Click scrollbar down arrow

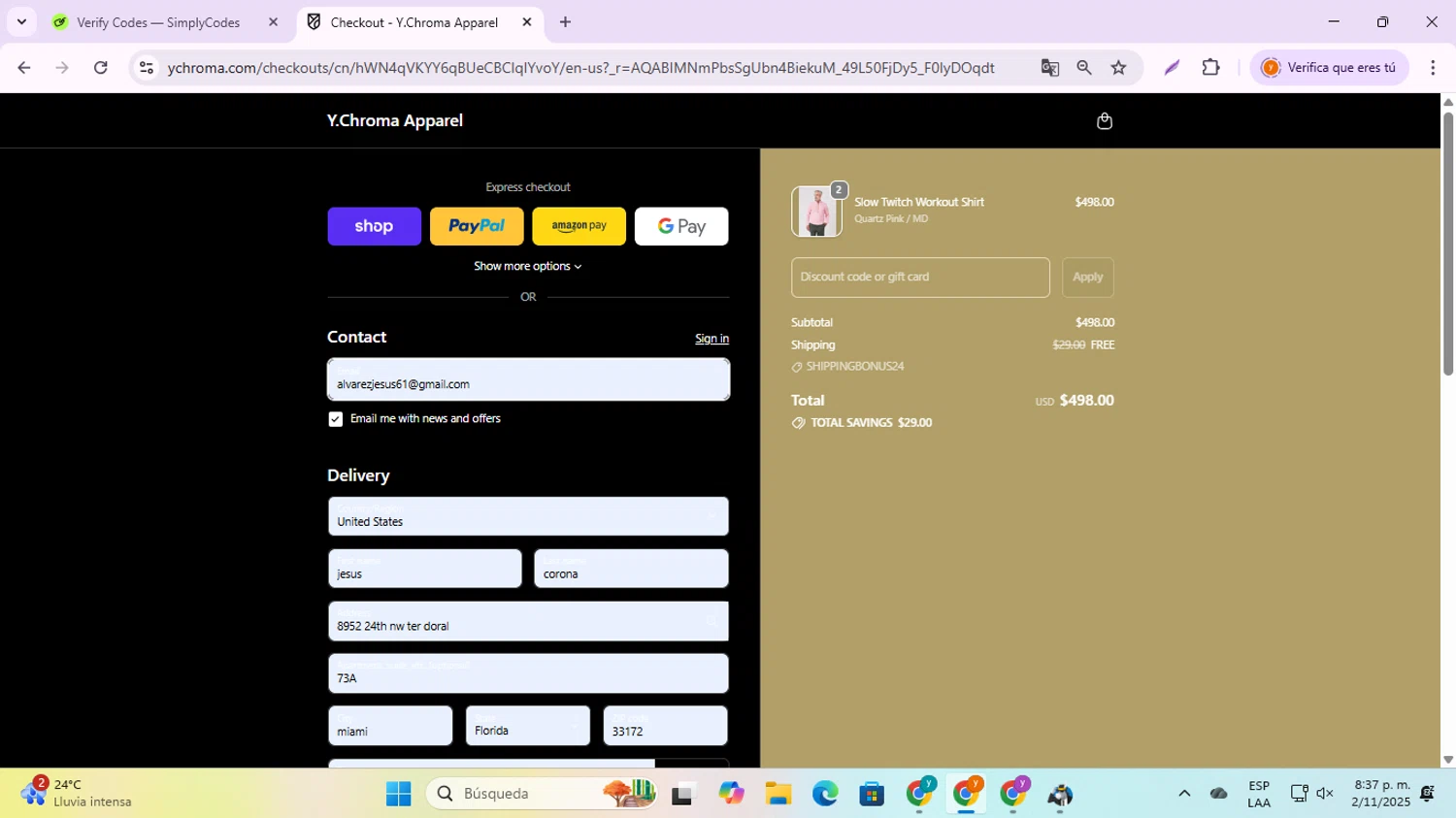[x=1448, y=760]
